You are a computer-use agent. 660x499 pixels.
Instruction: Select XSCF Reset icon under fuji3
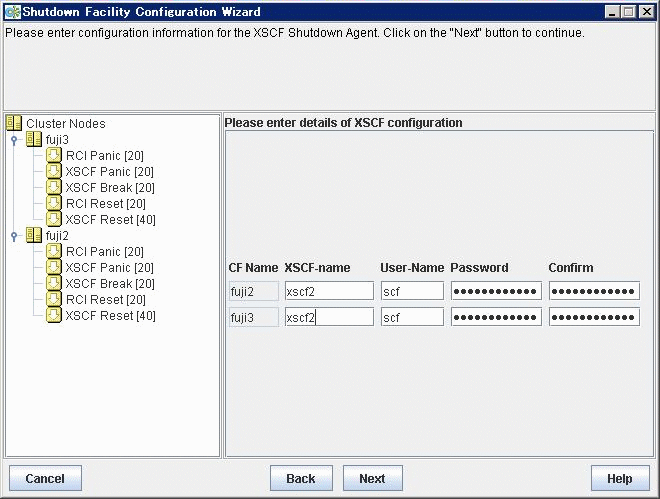(x=54, y=219)
